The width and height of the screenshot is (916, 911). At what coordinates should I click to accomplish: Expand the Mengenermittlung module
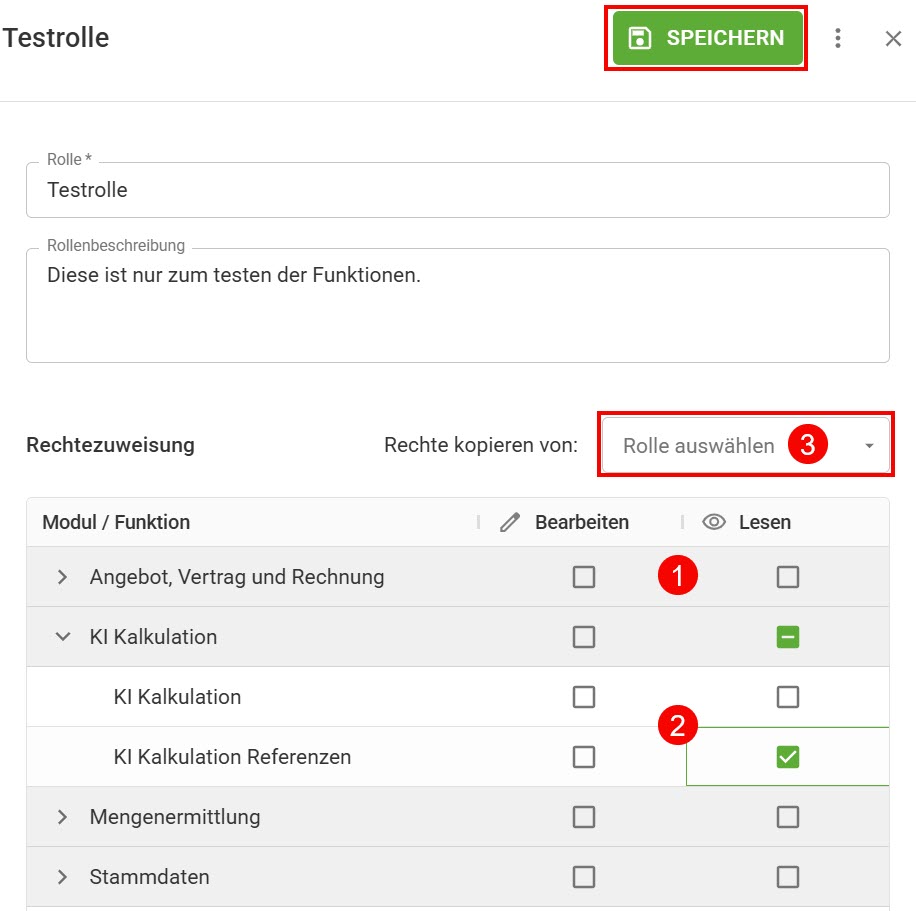click(x=63, y=816)
